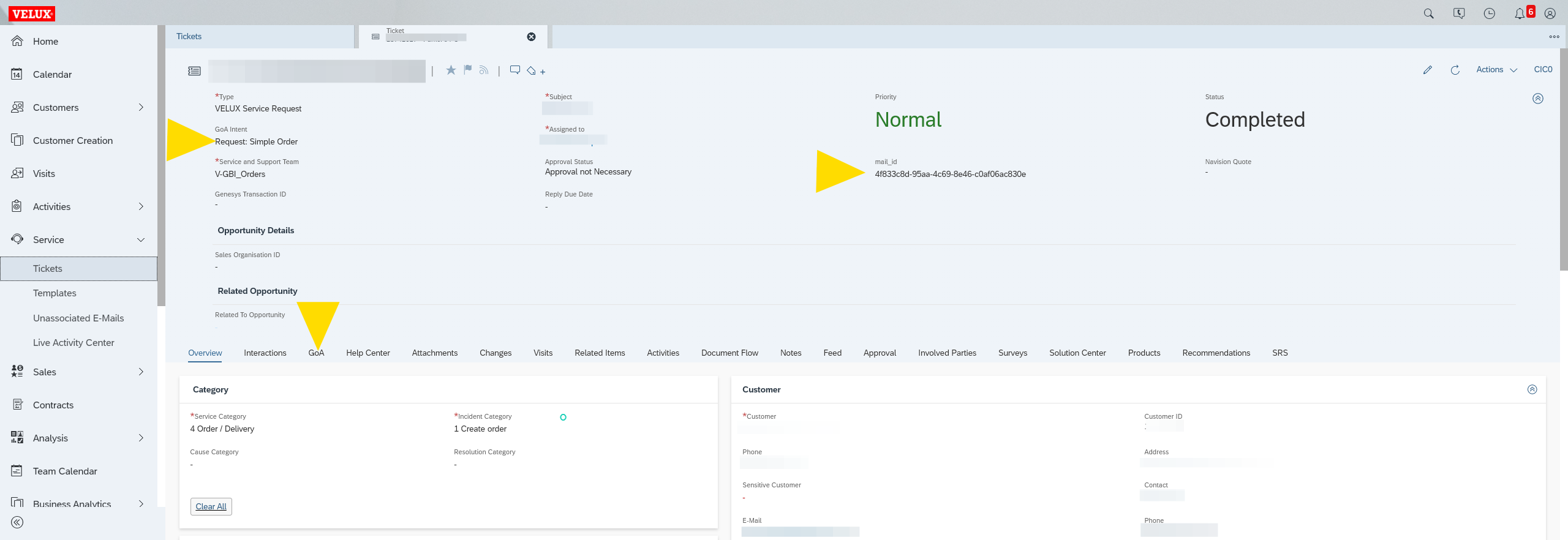Open the Help Center tab

[368, 353]
